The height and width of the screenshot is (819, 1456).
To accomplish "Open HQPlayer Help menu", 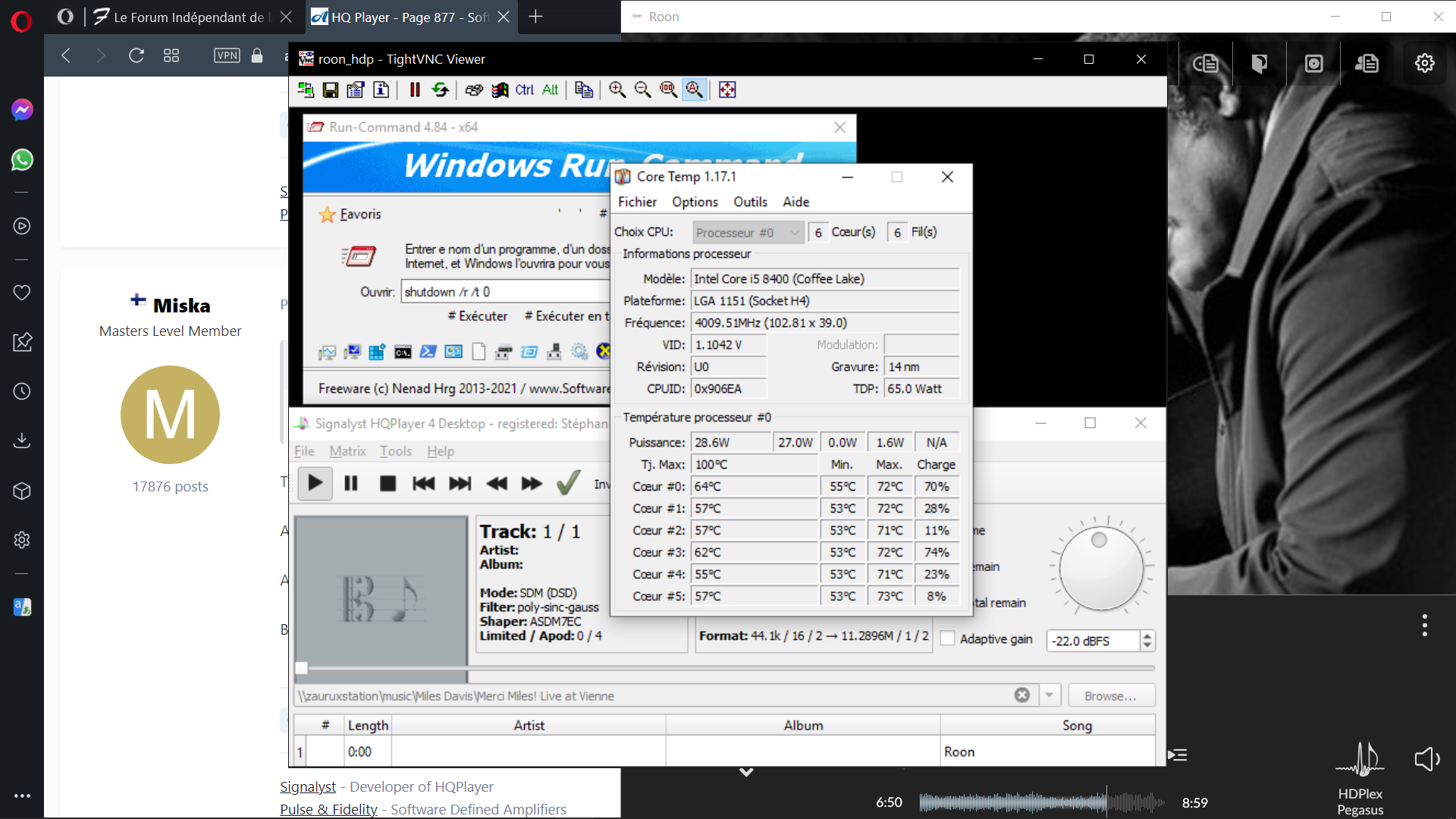I will [x=441, y=451].
